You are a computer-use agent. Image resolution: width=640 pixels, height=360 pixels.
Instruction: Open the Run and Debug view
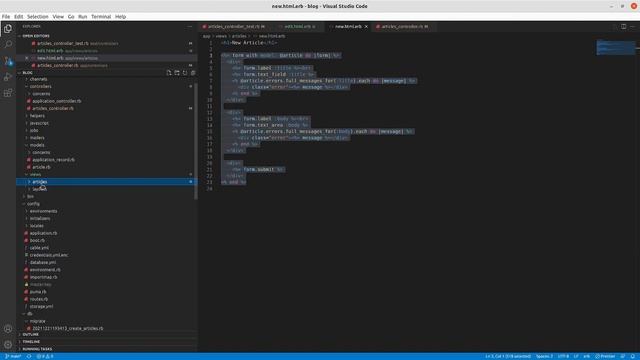(x=8, y=77)
